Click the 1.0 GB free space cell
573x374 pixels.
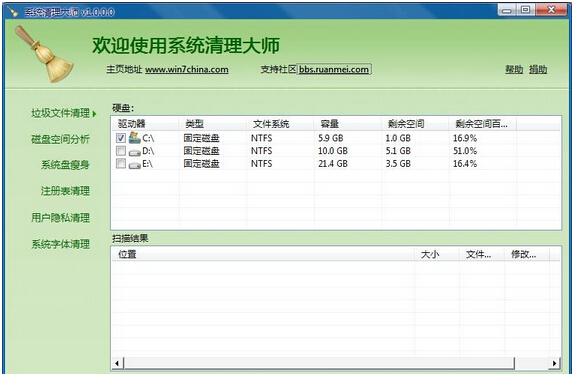click(x=398, y=138)
